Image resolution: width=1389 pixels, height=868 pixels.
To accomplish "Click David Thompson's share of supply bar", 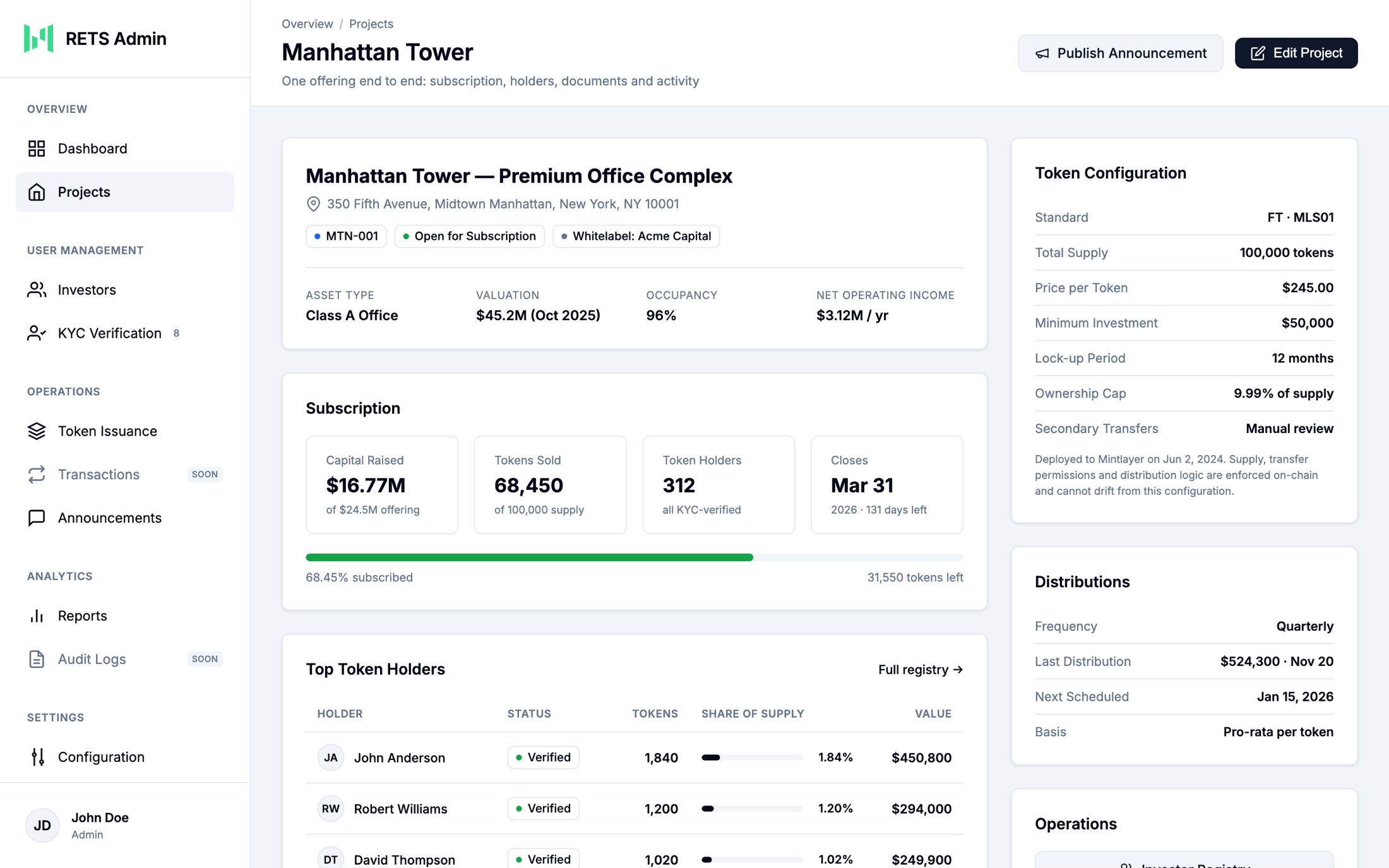I will 752,859.
